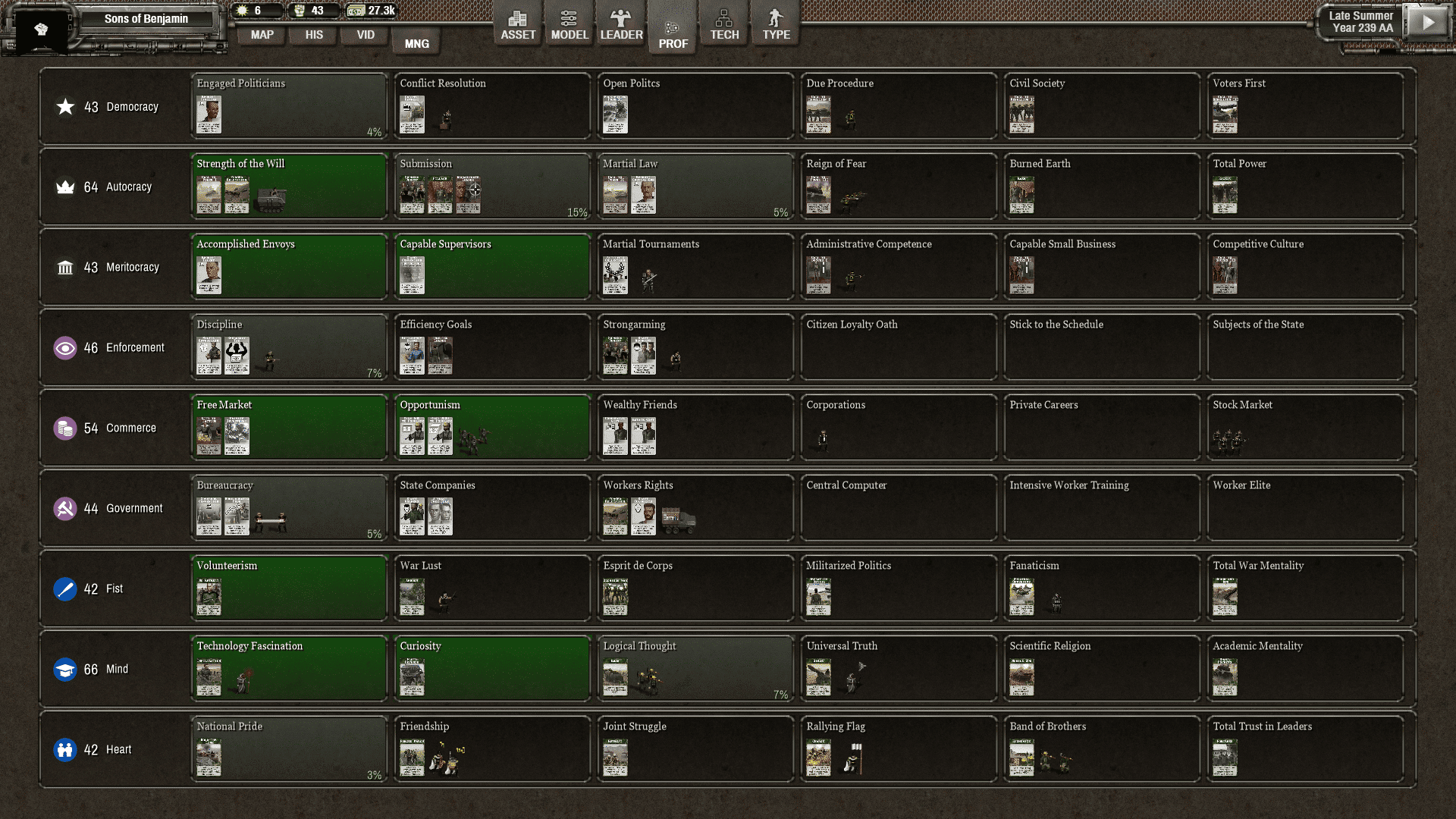Click the truck icon in Workers Rights
The image size is (1456, 819).
tap(678, 521)
